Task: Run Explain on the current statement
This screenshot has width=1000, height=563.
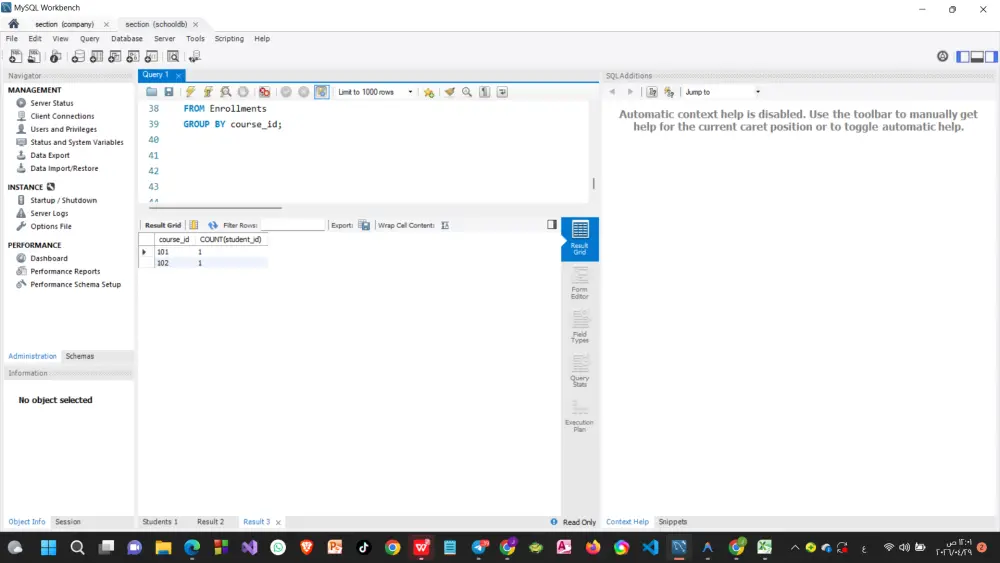Action: tap(225, 92)
